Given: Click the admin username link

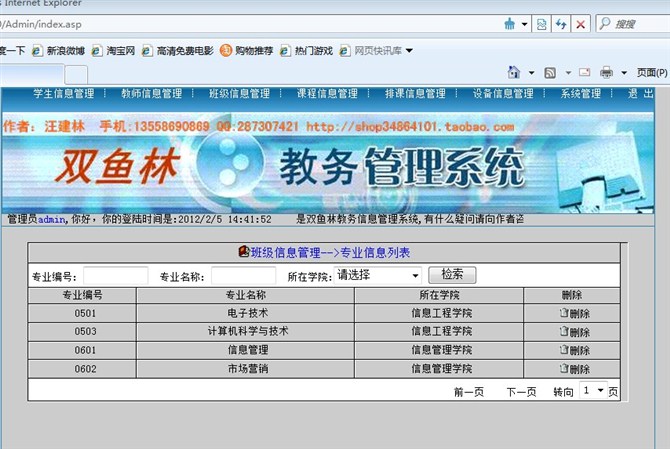Looking at the screenshot, I should click(x=52, y=220).
